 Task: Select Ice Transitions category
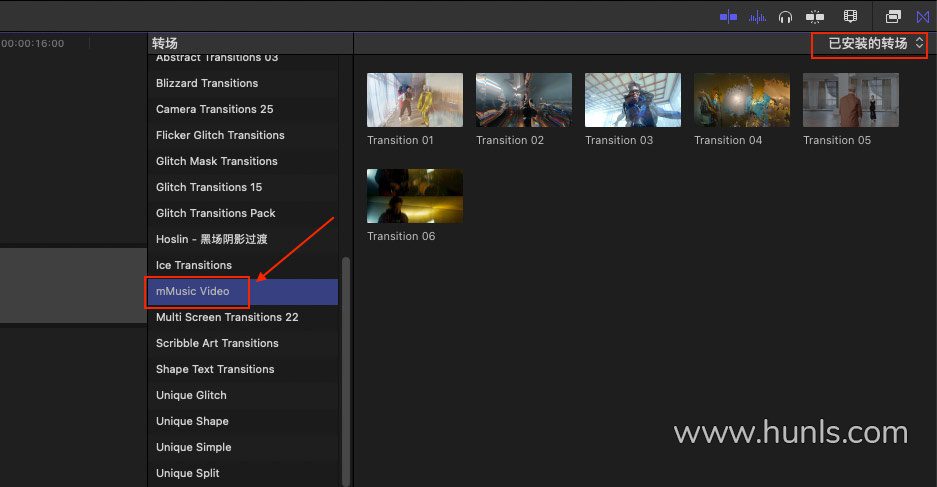click(243, 265)
